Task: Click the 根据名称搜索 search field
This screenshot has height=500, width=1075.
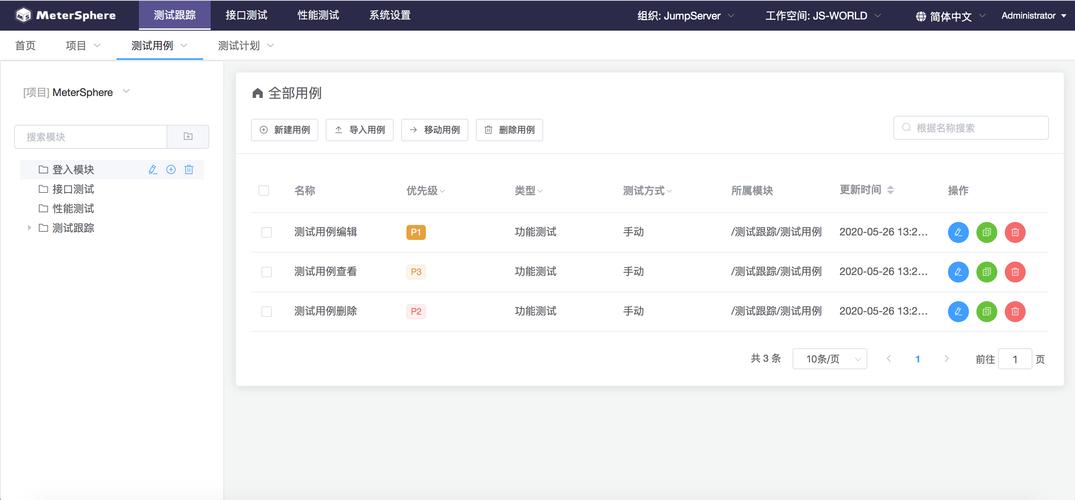Action: click(971, 128)
